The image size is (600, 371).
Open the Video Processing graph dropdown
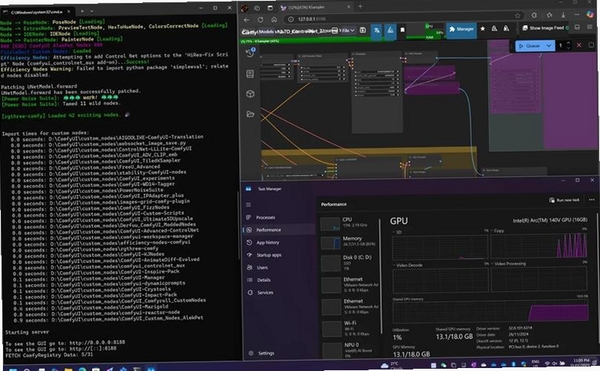pyautogui.click(x=509, y=264)
